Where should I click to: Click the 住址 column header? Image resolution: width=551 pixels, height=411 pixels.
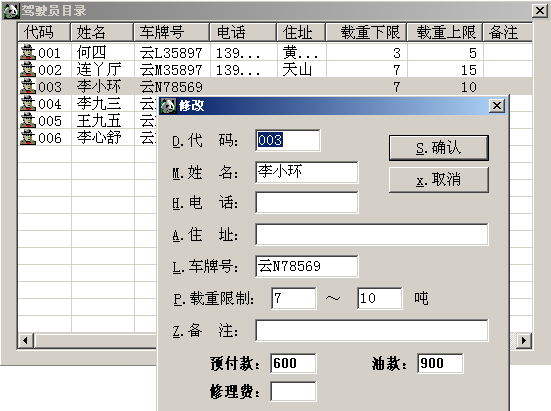(301, 32)
